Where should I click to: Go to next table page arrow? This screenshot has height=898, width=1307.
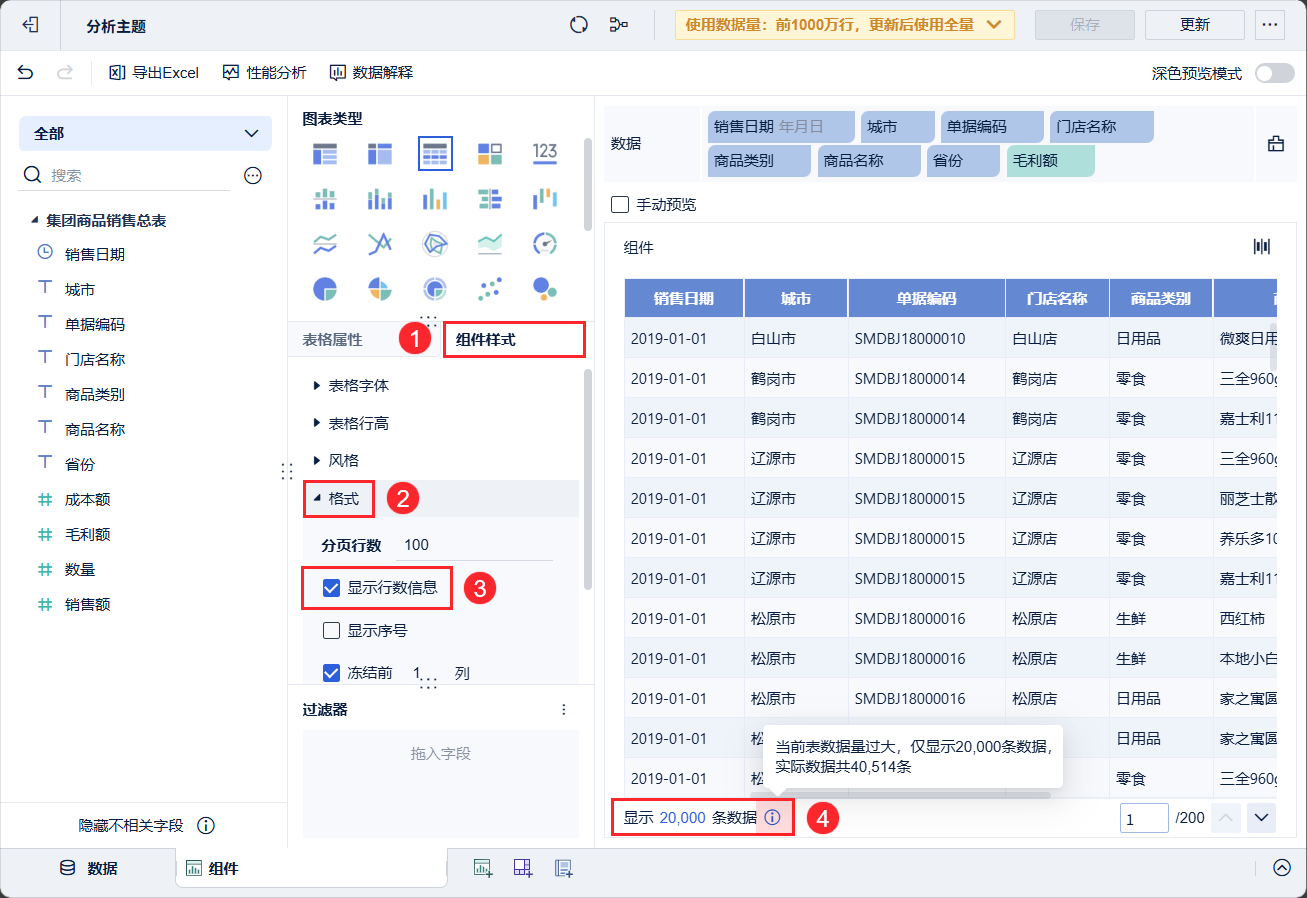1262,818
